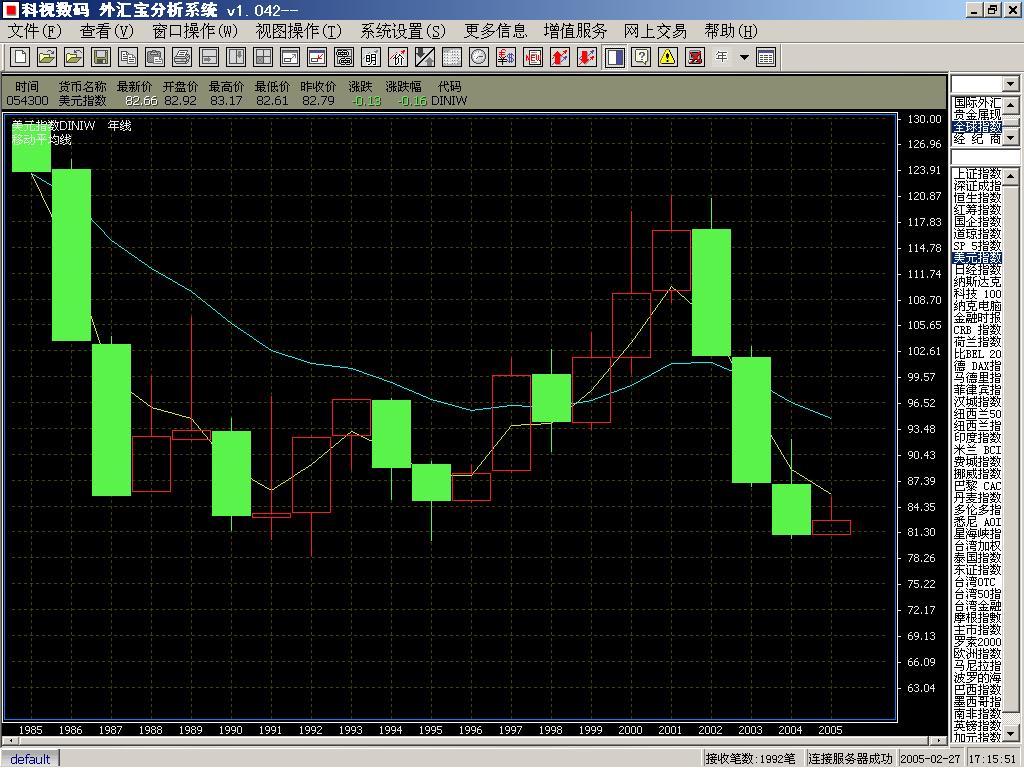Click the euro-dollar currency icon
The width and height of the screenshot is (1024, 768).
click(505, 57)
